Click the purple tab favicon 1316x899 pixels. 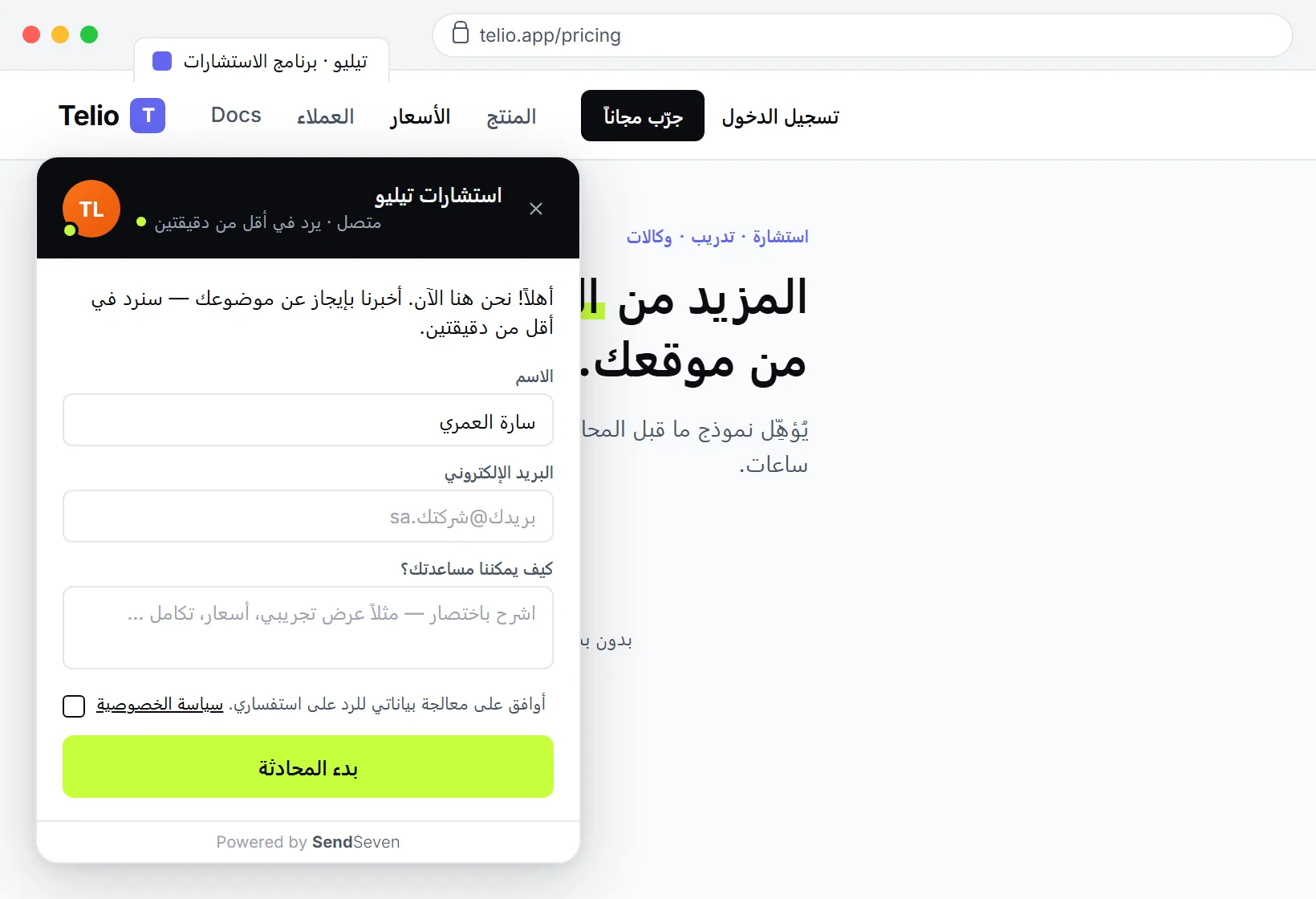click(x=162, y=61)
